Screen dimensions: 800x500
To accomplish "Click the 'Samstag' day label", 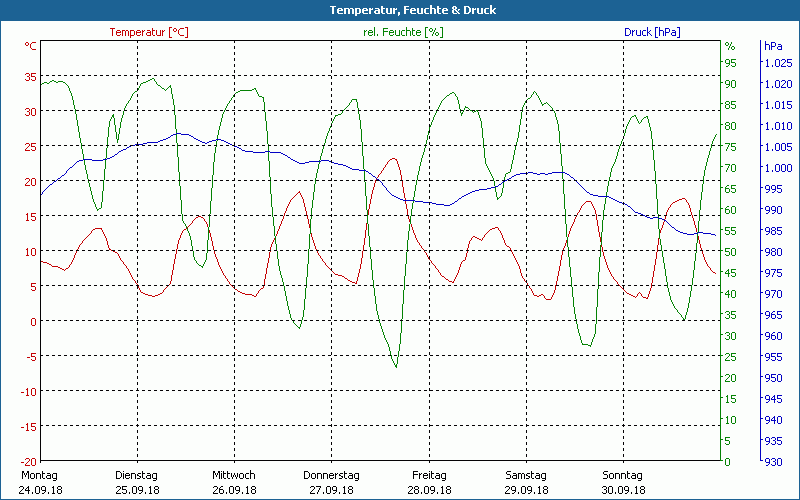I will (526, 476).
